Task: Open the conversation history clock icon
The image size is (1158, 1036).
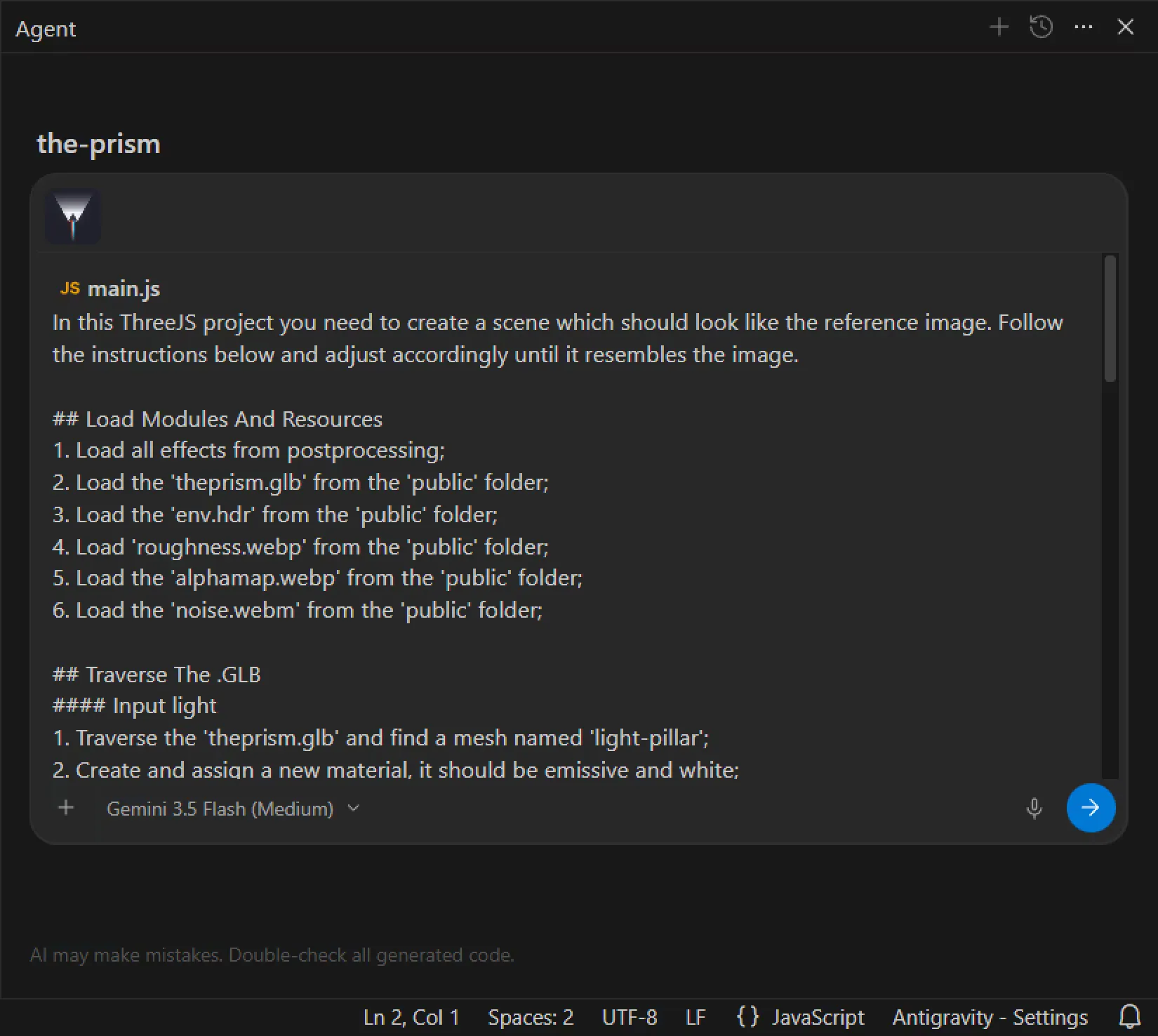Action: (x=1041, y=27)
